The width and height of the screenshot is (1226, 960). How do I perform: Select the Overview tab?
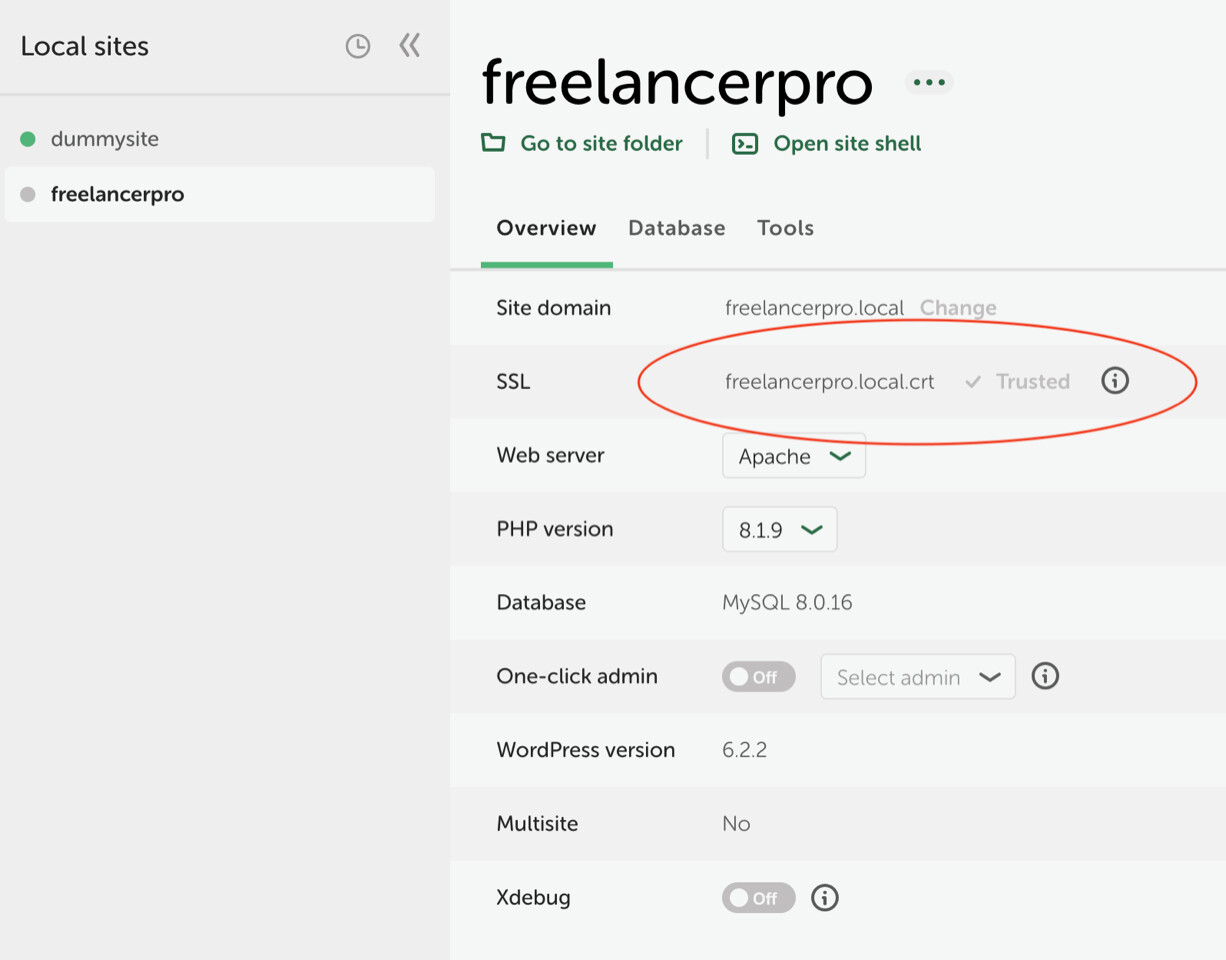(x=547, y=228)
